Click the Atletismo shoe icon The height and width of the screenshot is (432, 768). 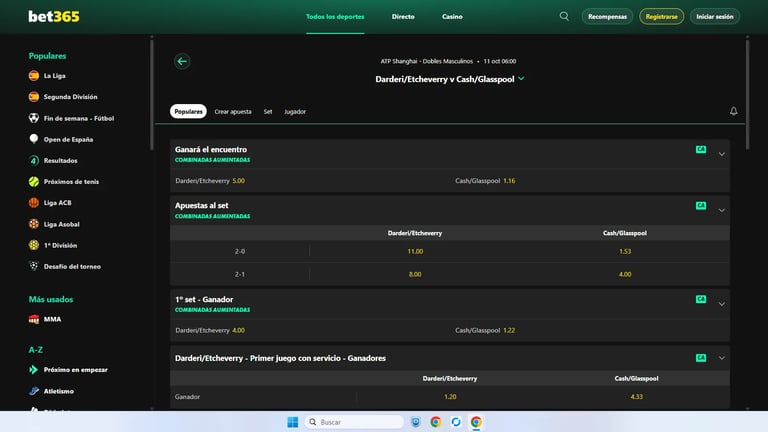(x=34, y=391)
